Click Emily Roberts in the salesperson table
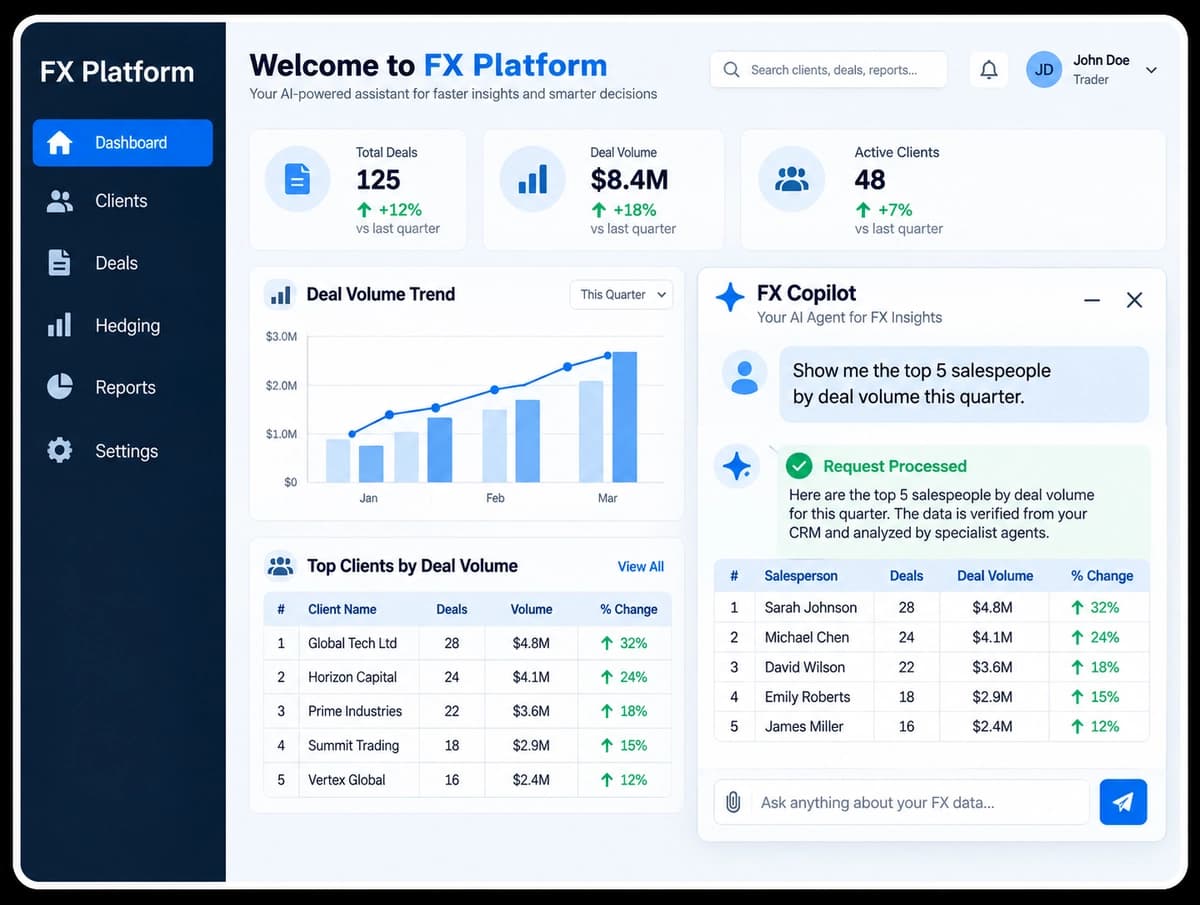This screenshot has height=905, width=1200. [807, 697]
